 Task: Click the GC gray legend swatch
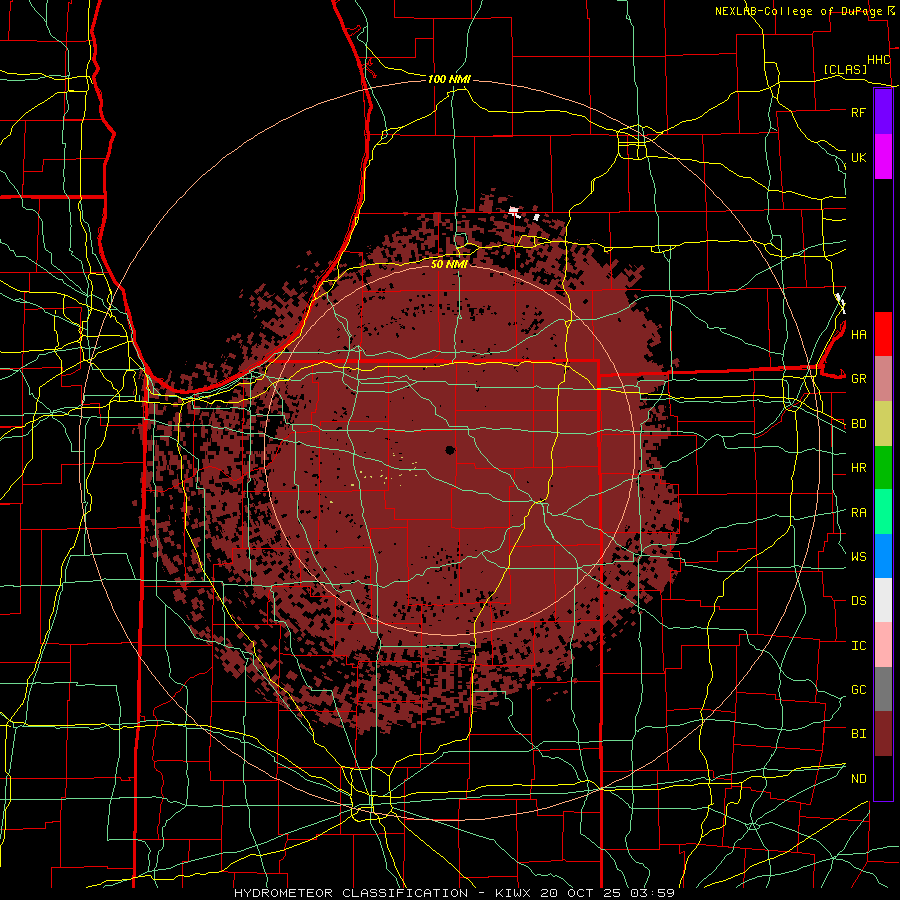pos(883,689)
